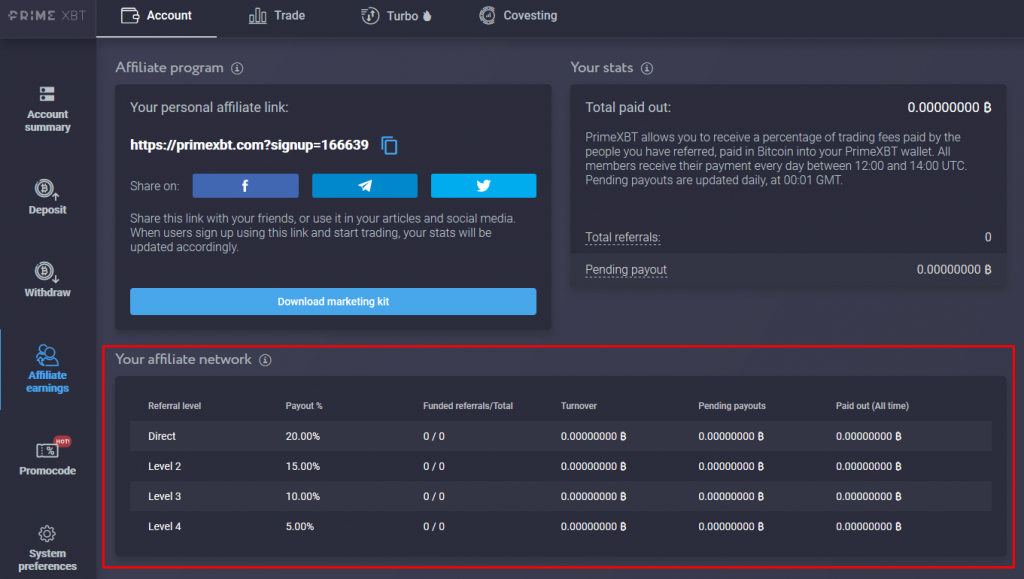The height and width of the screenshot is (579, 1024).
Task: Click the Covesting tab icon
Action: [487, 15]
